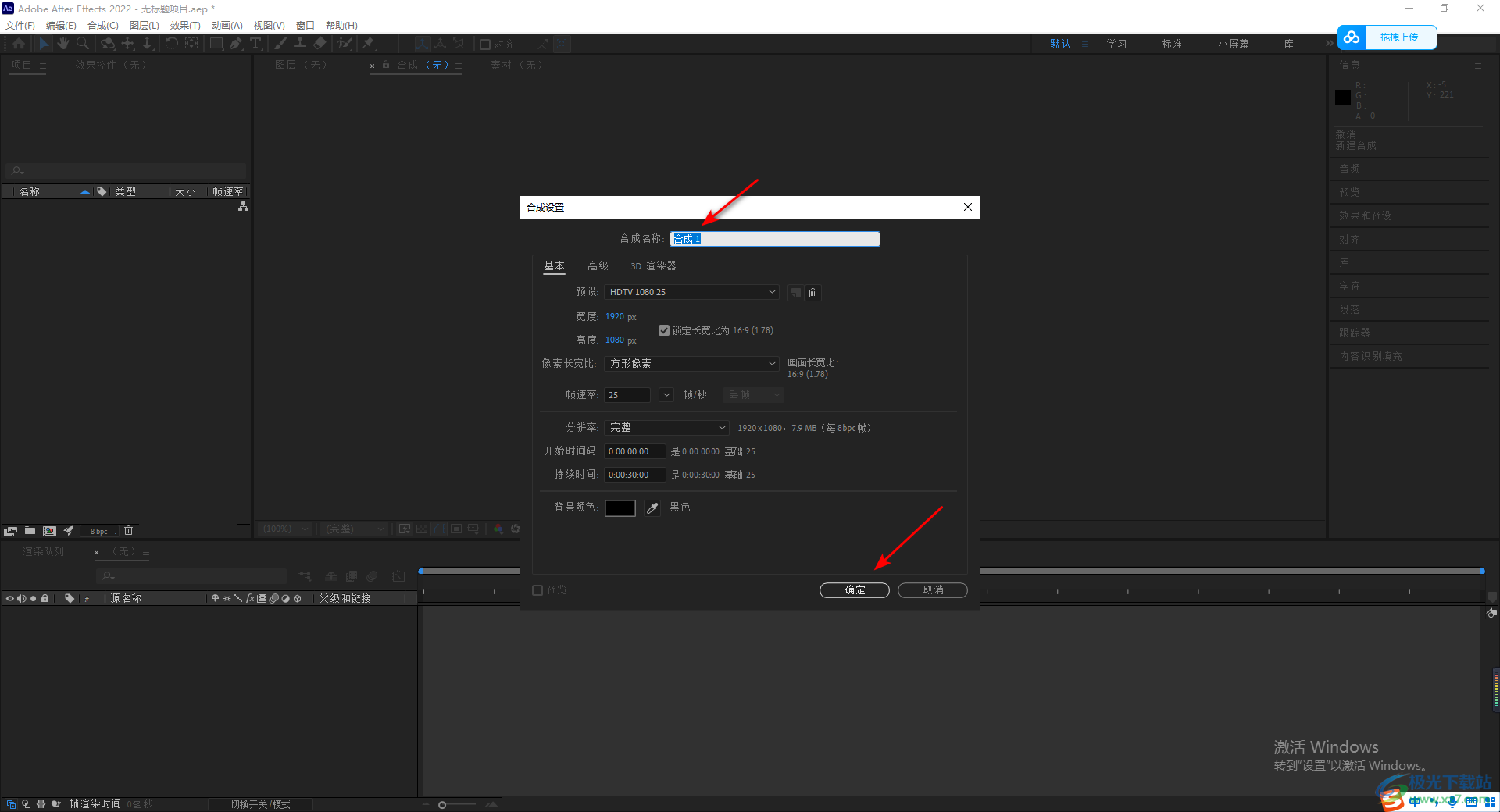Click the duration timecode field
This screenshot has width=1500, height=812.
[634, 475]
